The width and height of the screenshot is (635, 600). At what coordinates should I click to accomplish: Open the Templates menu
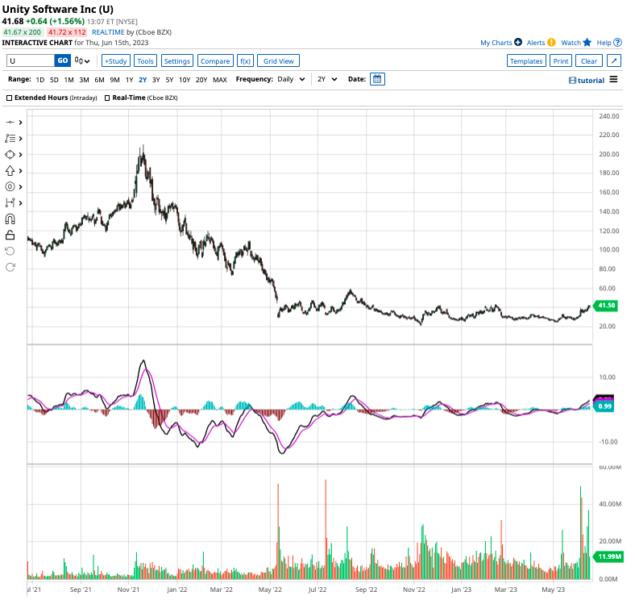pyautogui.click(x=526, y=61)
